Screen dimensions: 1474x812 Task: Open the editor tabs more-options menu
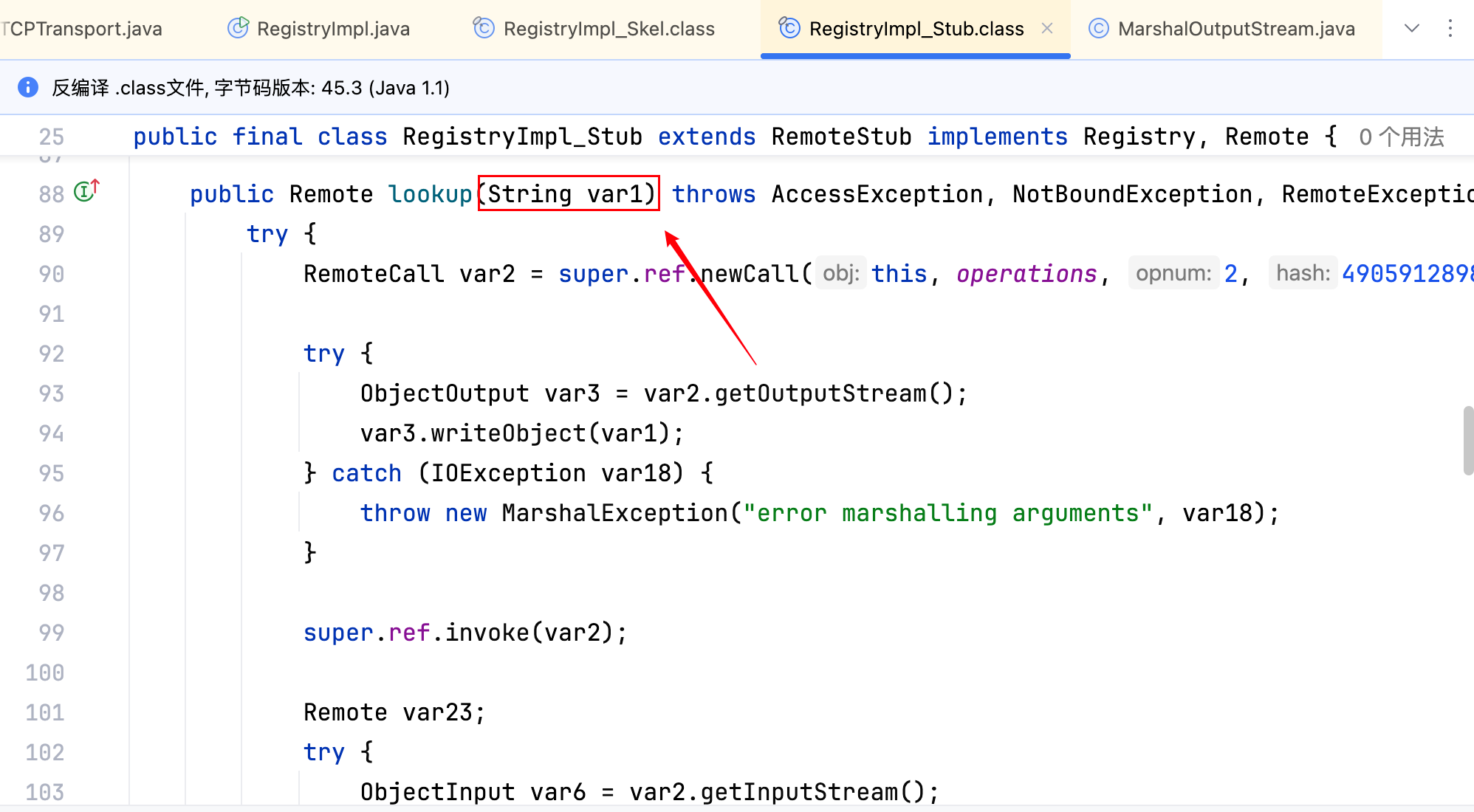[x=1450, y=28]
